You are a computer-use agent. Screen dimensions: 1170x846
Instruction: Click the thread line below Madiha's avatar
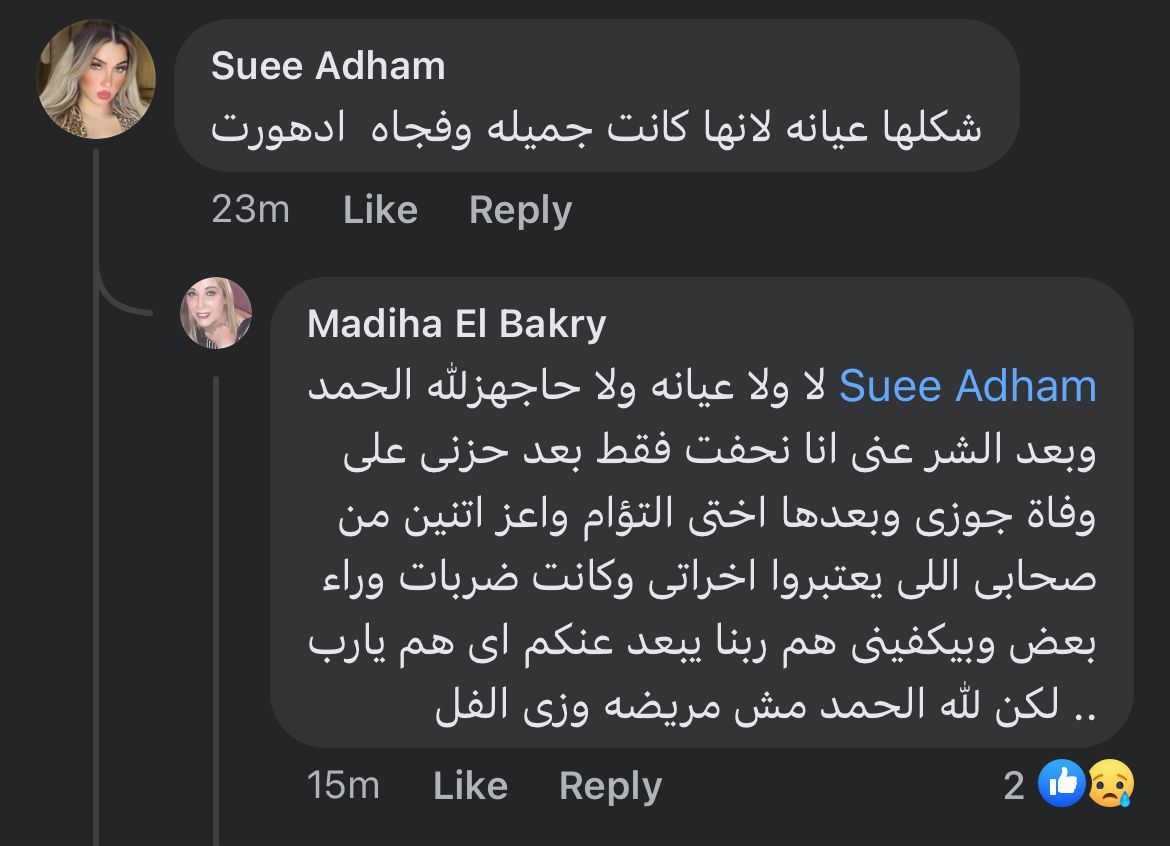pyautogui.click(x=216, y=600)
